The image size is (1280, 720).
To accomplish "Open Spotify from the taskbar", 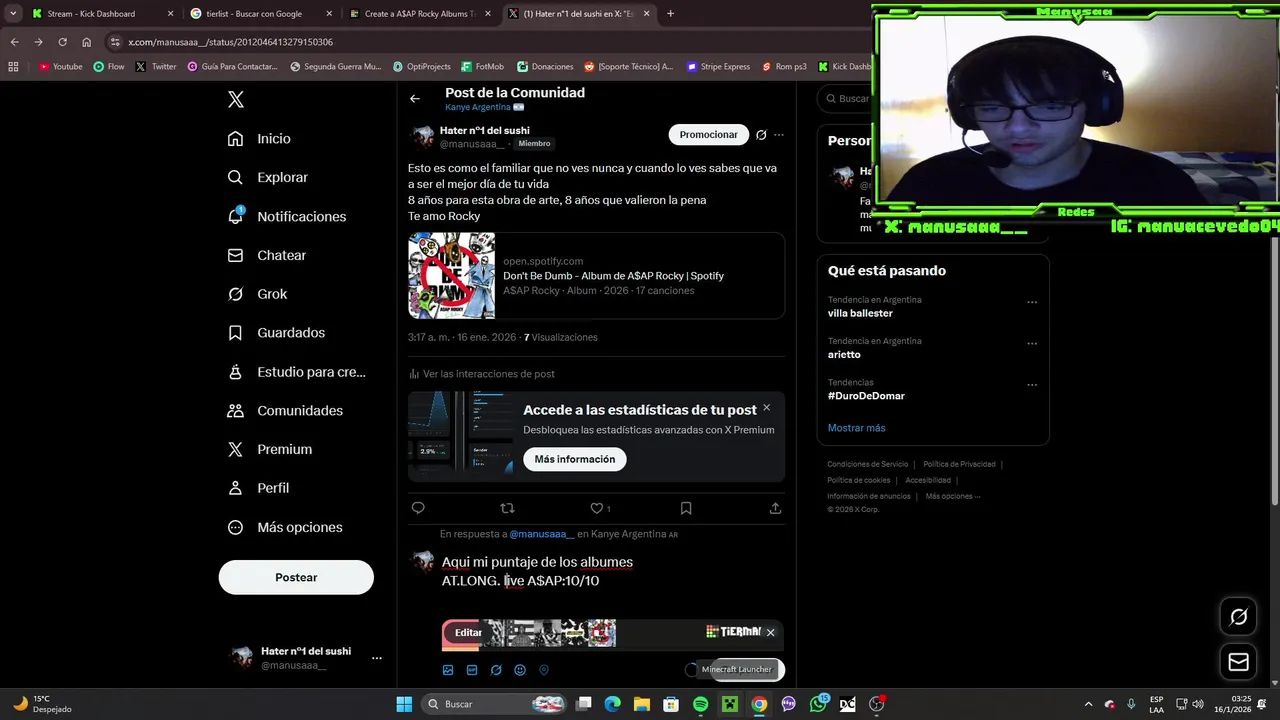I will pyautogui.click(x=700, y=704).
